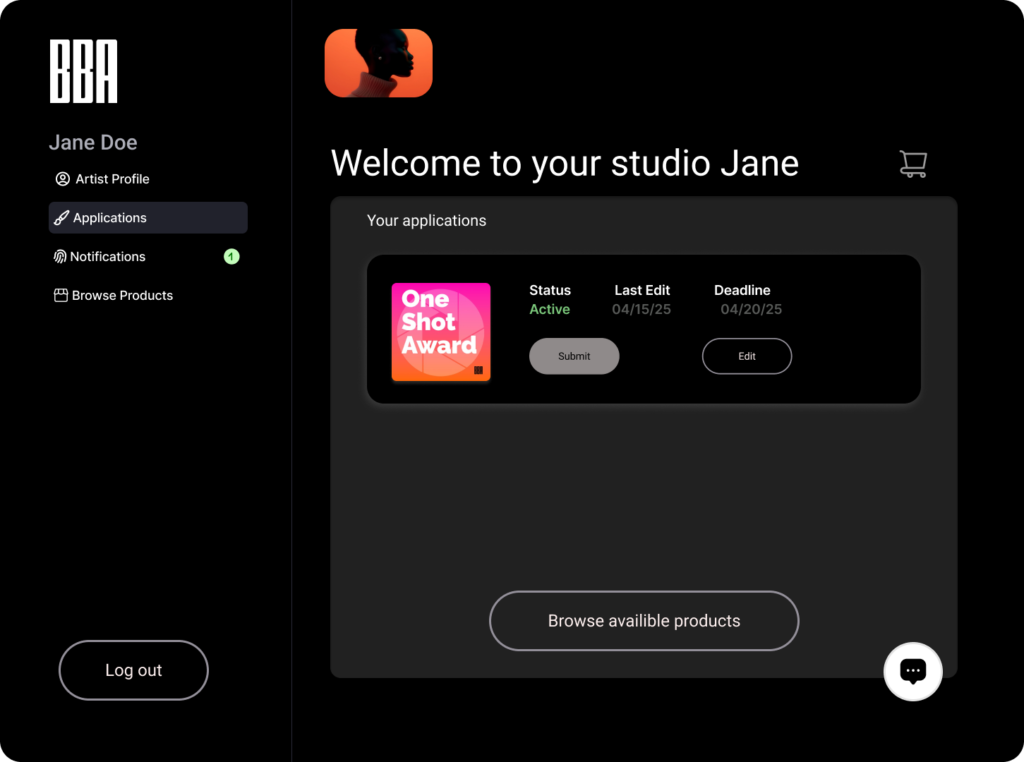The width and height of the screenshot is (1024, 762).
Task: Log out of the account
Action: pos(133,670)
